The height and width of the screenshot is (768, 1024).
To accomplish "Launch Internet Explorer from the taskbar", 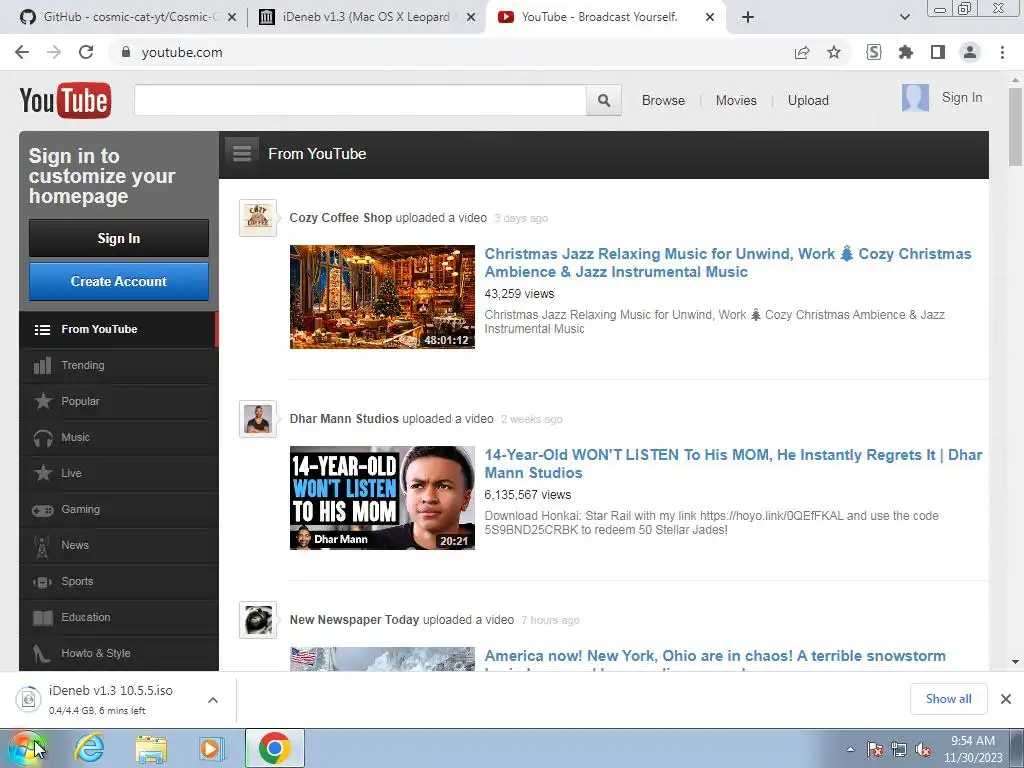I will click(x=89, y=749).
